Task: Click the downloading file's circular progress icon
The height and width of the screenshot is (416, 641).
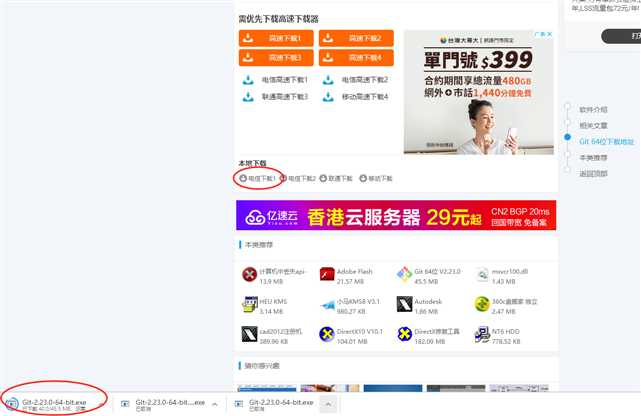Action: tap(12, 404)
